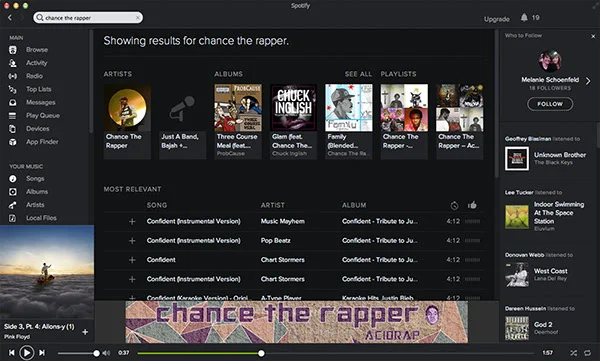Click the Upgrade link

click(496, 19)
